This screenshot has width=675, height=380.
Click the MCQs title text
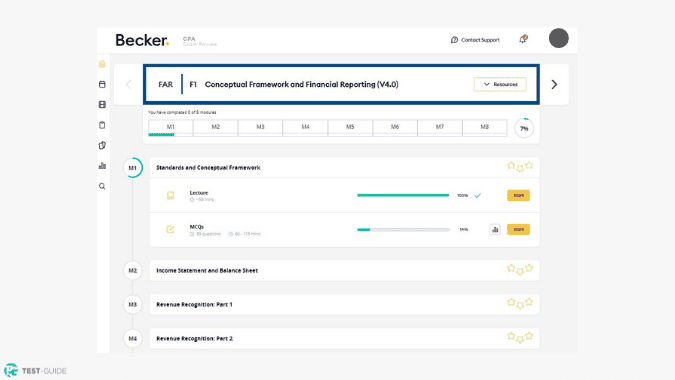197,227
